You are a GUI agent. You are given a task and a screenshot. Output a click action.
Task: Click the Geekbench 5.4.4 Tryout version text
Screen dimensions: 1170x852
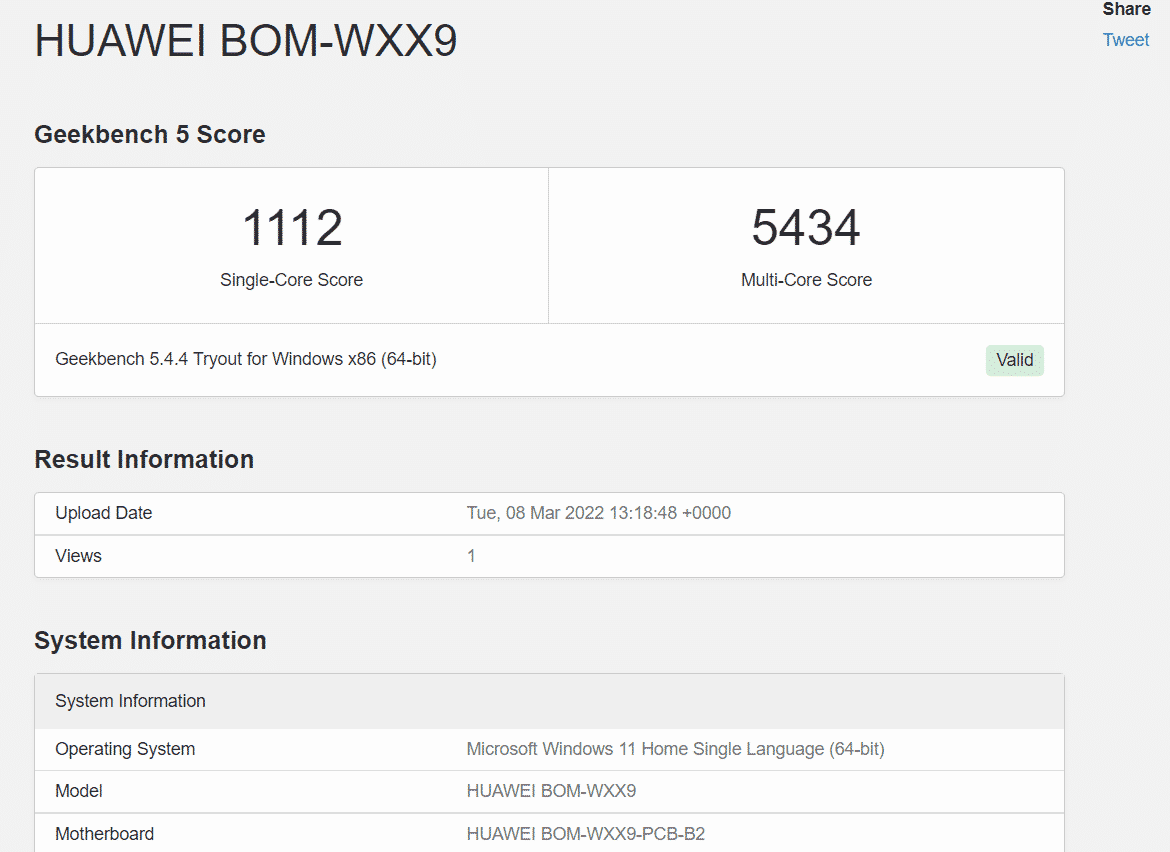click(x=246, y=359)
